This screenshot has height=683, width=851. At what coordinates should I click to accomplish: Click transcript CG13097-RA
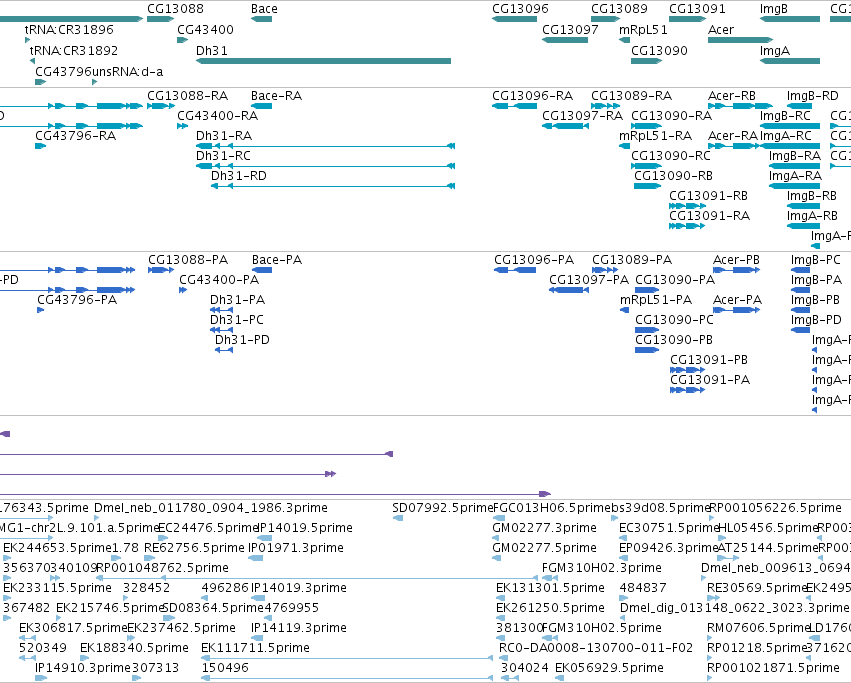point(583,116)
